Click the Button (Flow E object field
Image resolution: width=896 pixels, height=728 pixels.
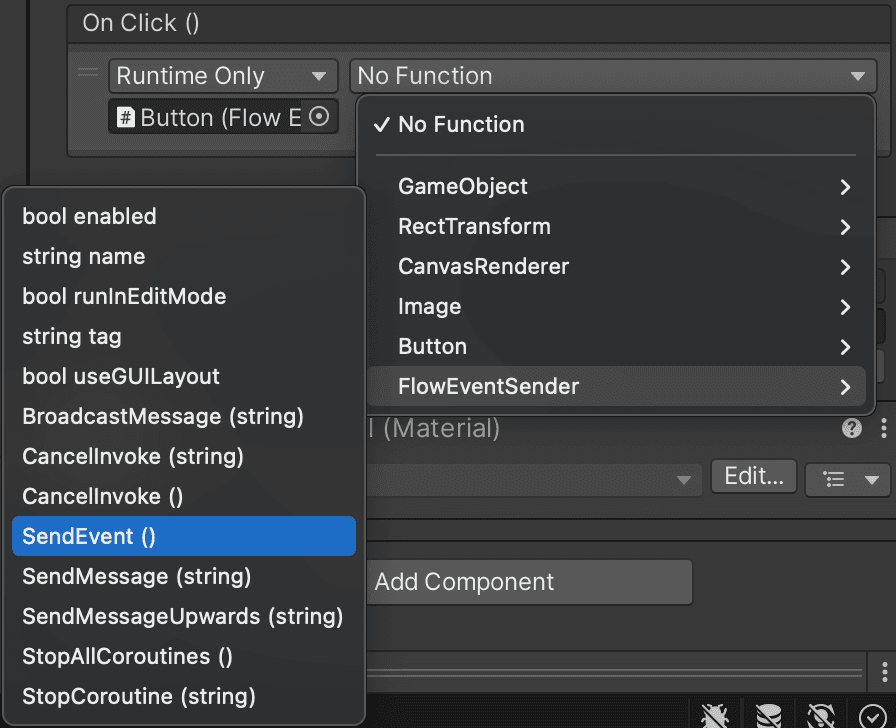(x=223, y=117)
